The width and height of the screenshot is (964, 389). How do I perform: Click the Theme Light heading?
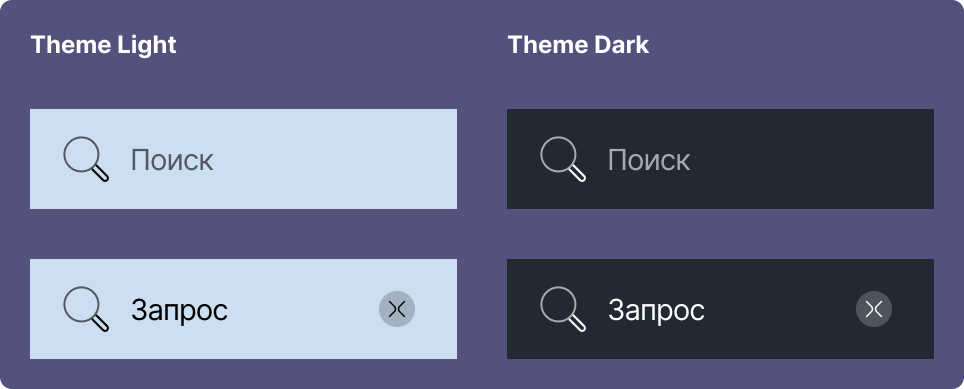103,45
